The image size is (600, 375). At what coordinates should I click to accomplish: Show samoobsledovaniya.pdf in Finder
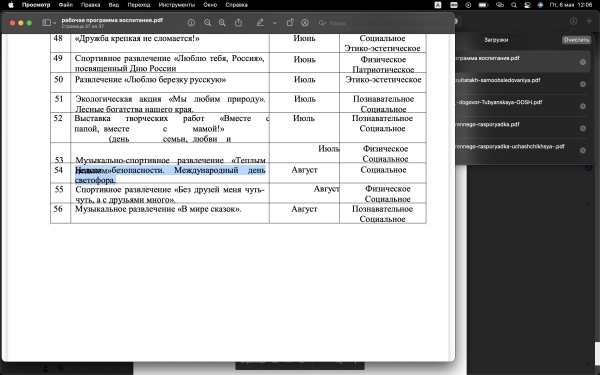click(x=583, y=84)
